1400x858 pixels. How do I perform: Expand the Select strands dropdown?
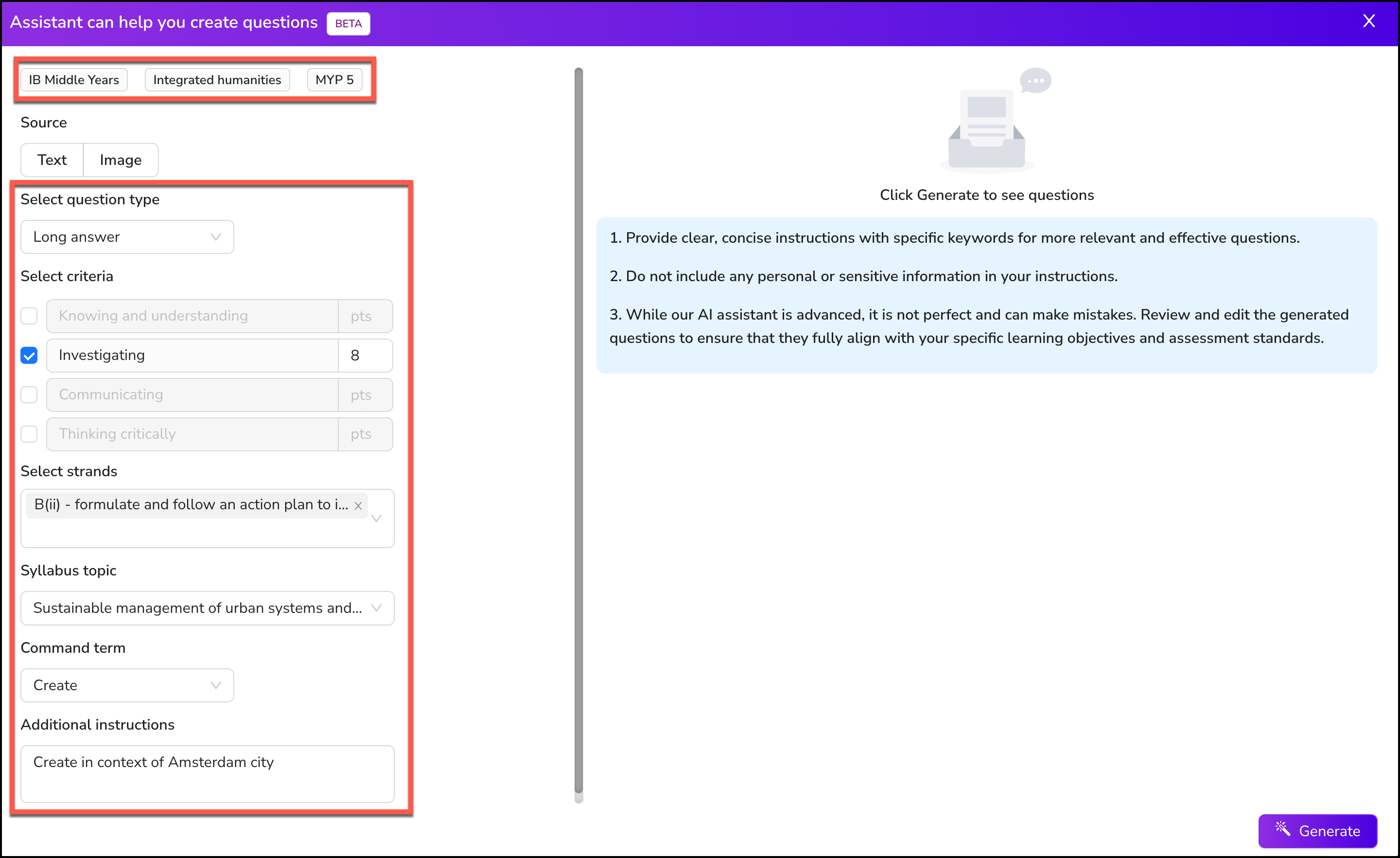point(376,518)
